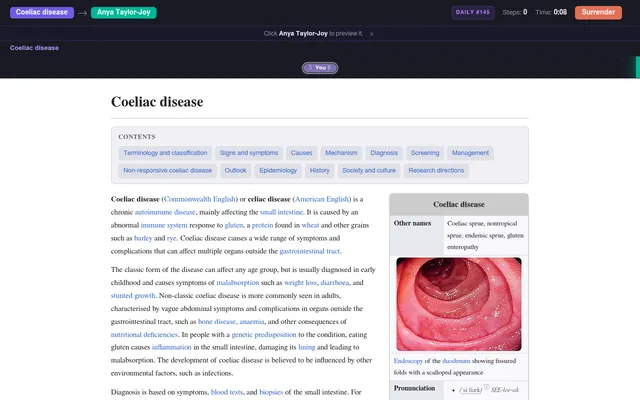640x400 pixels.
Task: Open the bone disease link
Action: pyautogui.click(x=217, y=322)
